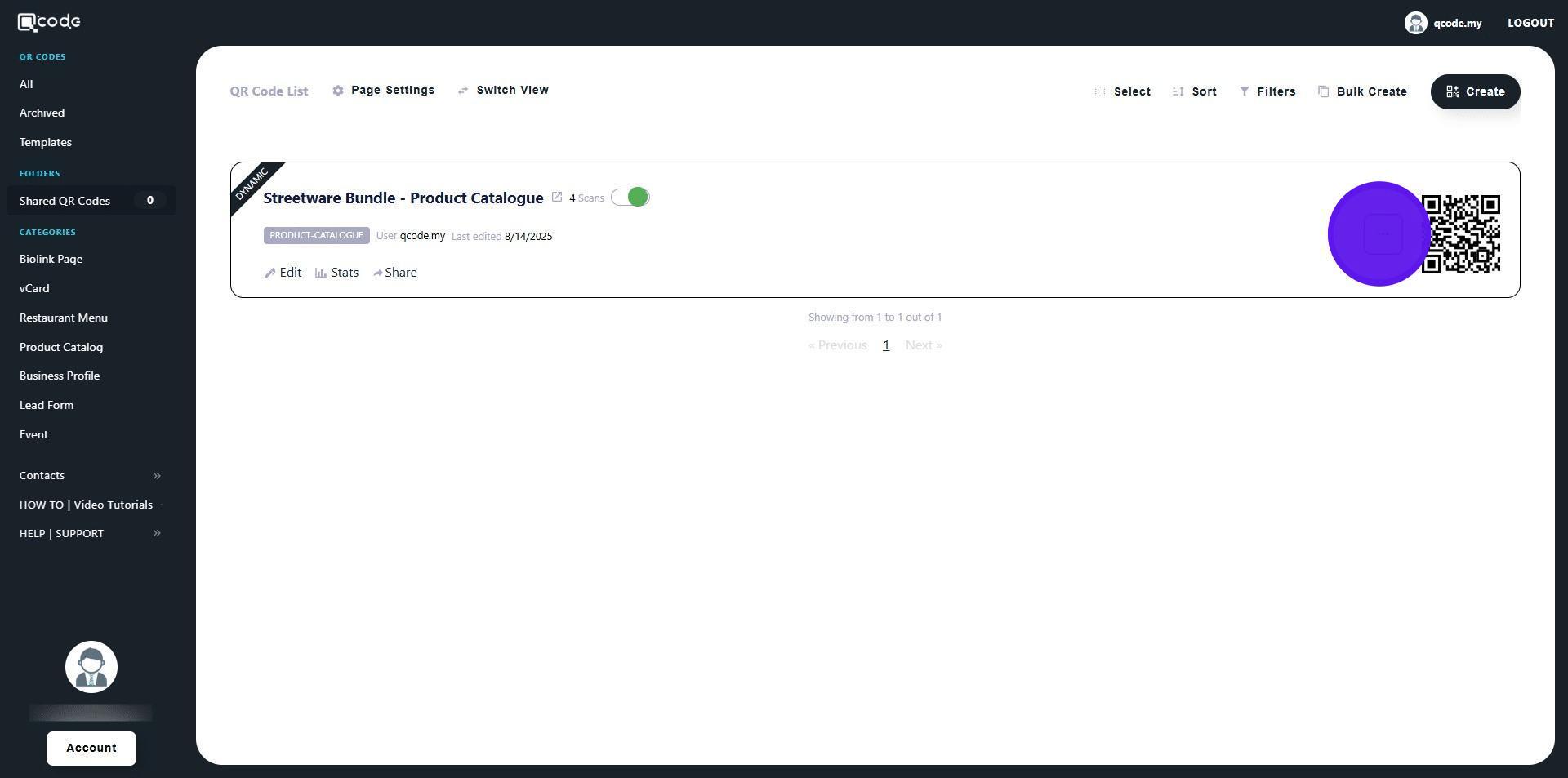Select the Lead Form category
Image resolution: width=1568 pixels, height=778 pixels.
click(x=47, y=405)
